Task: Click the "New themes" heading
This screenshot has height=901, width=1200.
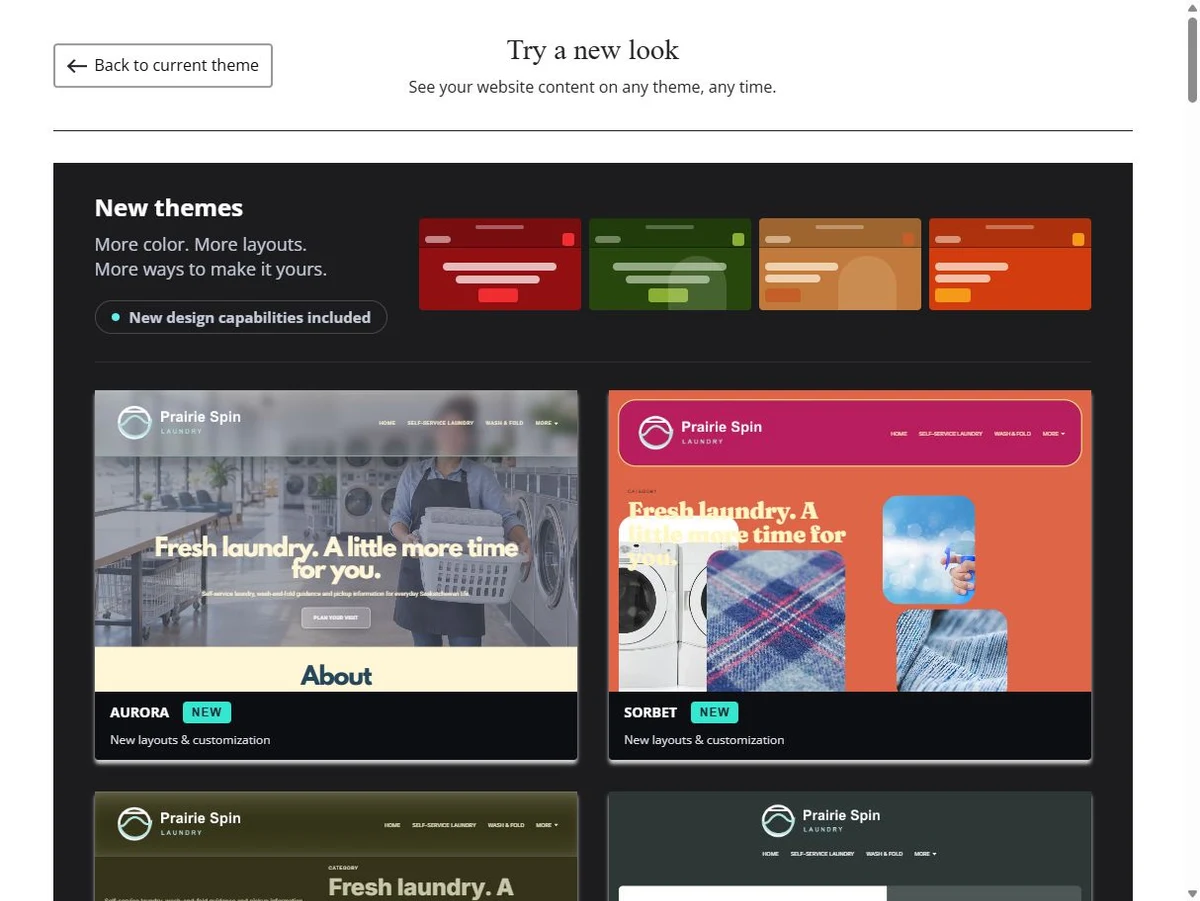Action: 169,208
